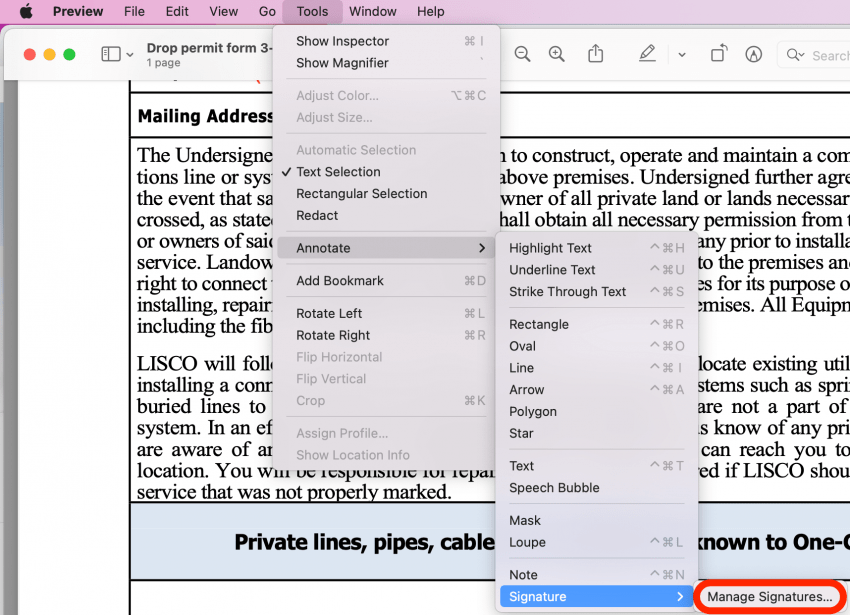This screenshot has height=615, width=850.
Task: Choose Show Inspector from Tools menu
Action: (x=342, y=41)
